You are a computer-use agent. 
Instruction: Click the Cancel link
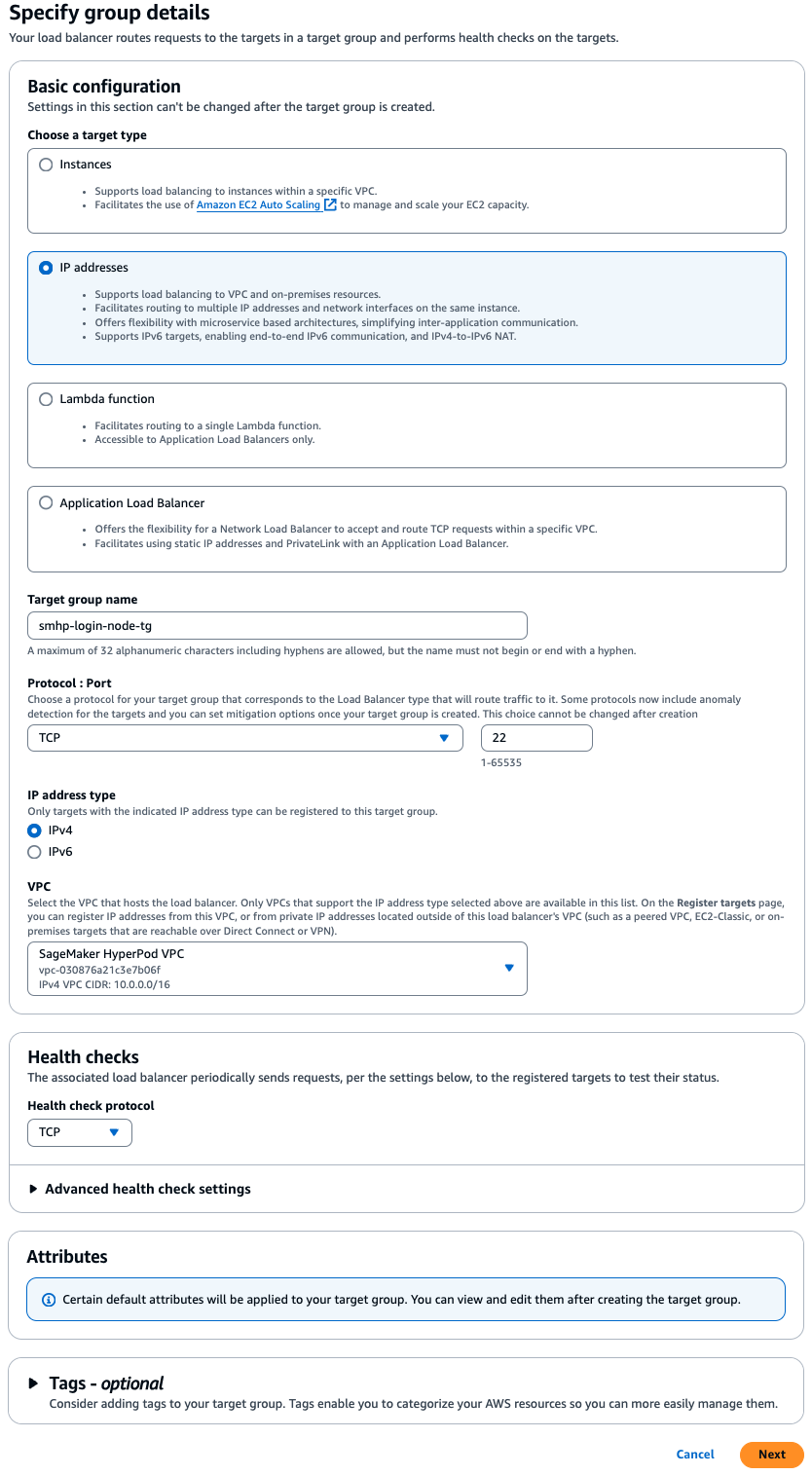click(694, 1455)
